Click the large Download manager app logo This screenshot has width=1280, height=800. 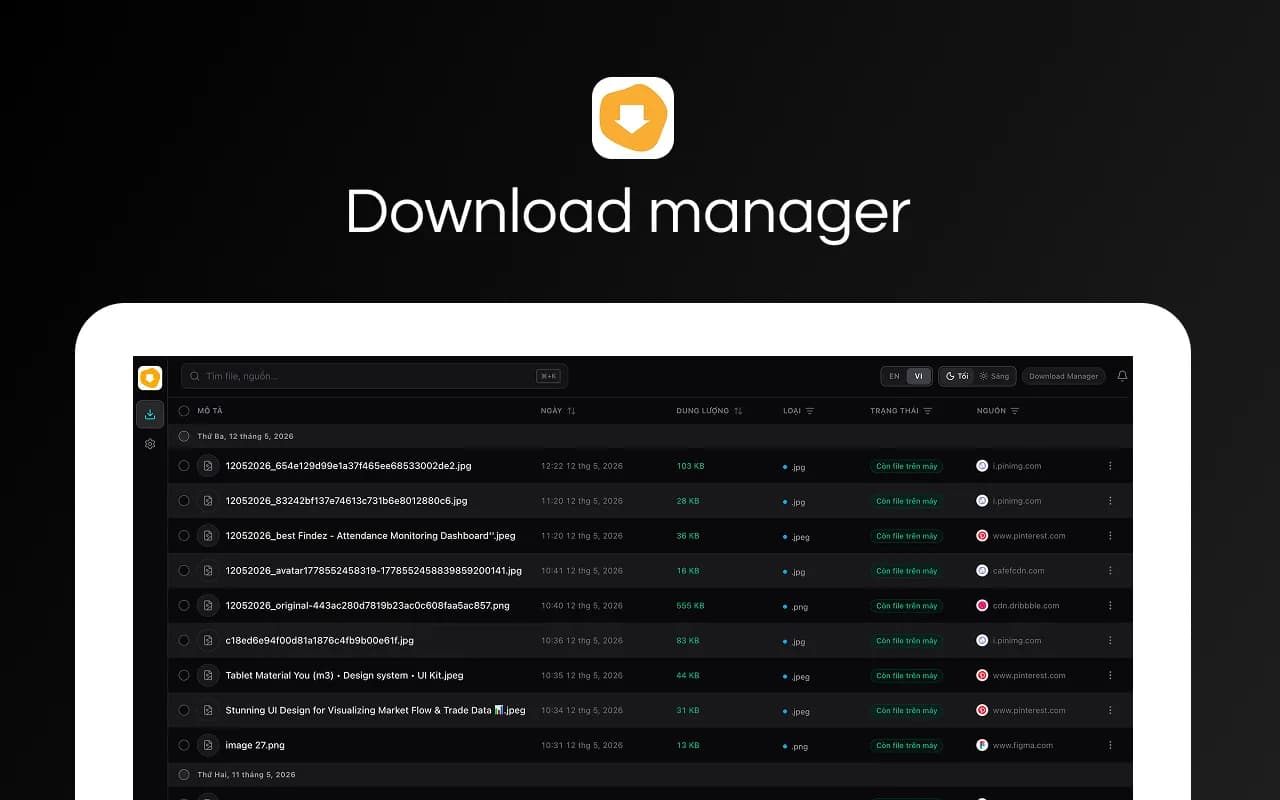pyautogui.click(x=633, y=118)
